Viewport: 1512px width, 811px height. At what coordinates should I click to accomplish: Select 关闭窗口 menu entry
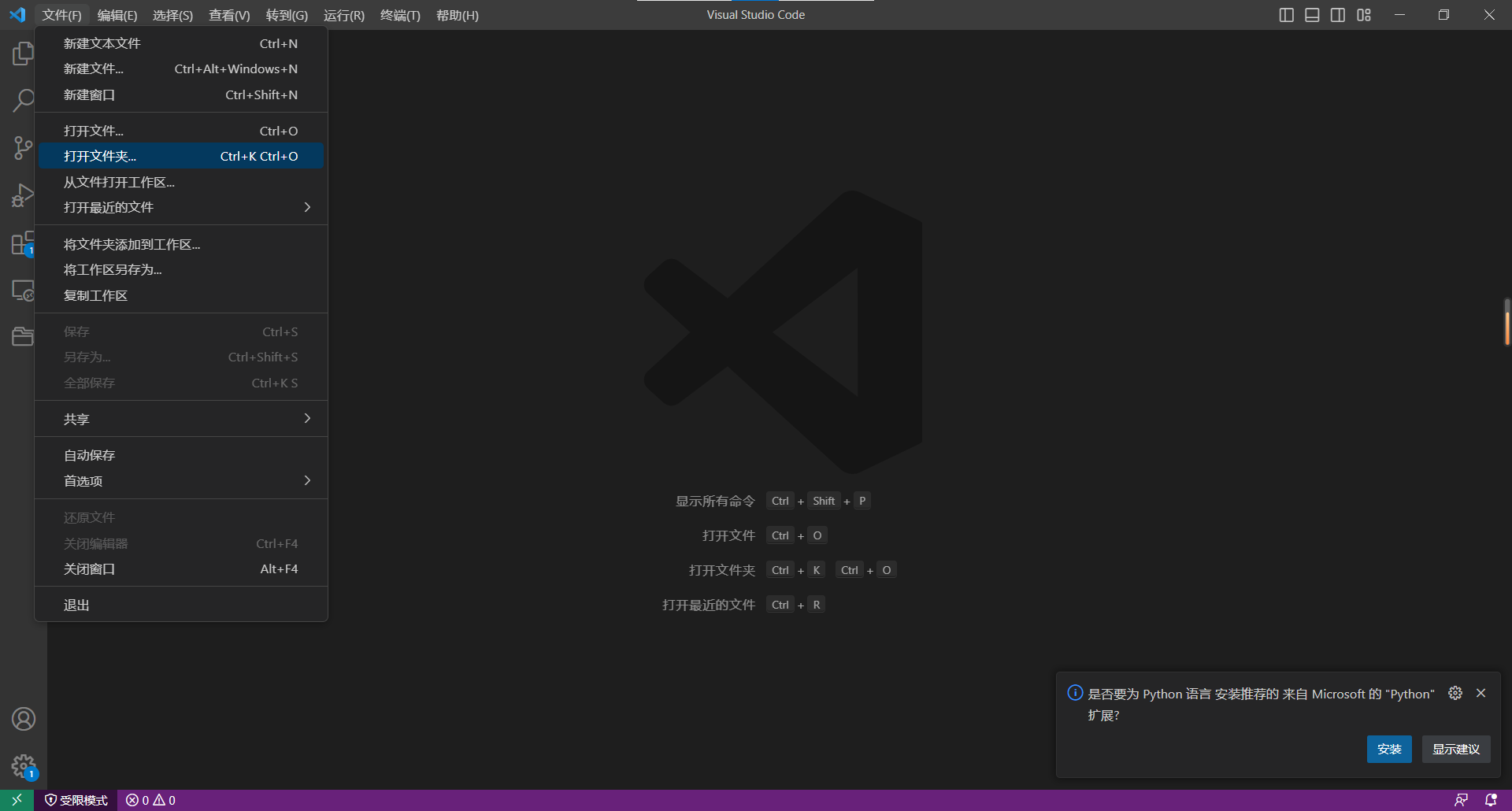point(181,568)
